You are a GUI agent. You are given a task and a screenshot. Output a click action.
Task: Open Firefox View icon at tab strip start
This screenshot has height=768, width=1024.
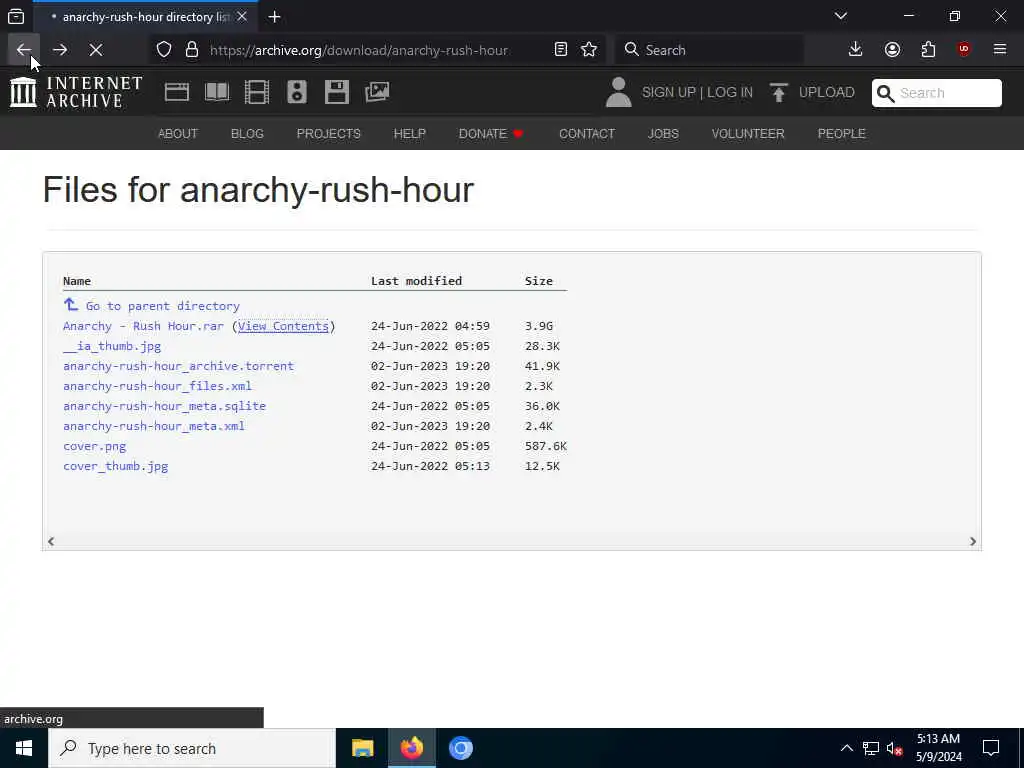tap(16, 16)
